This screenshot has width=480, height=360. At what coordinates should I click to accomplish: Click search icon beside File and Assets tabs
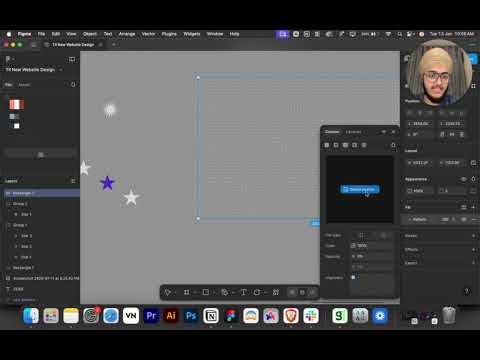73,85
